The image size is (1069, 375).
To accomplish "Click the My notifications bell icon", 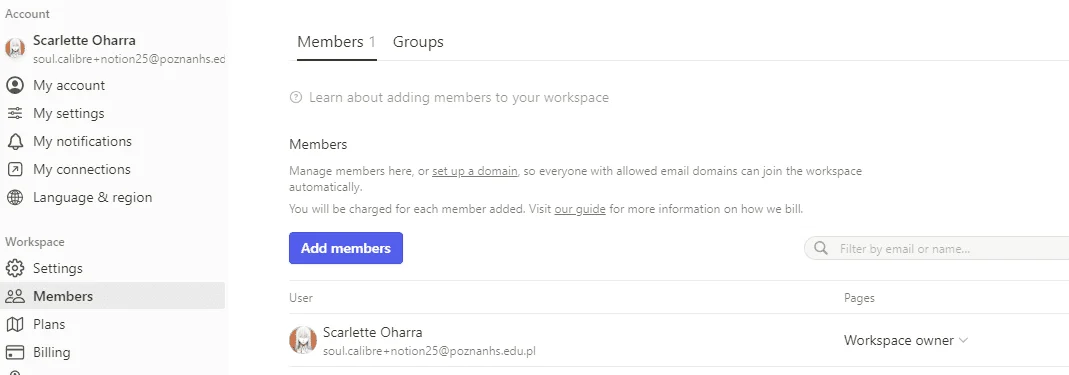I will 14,141.
